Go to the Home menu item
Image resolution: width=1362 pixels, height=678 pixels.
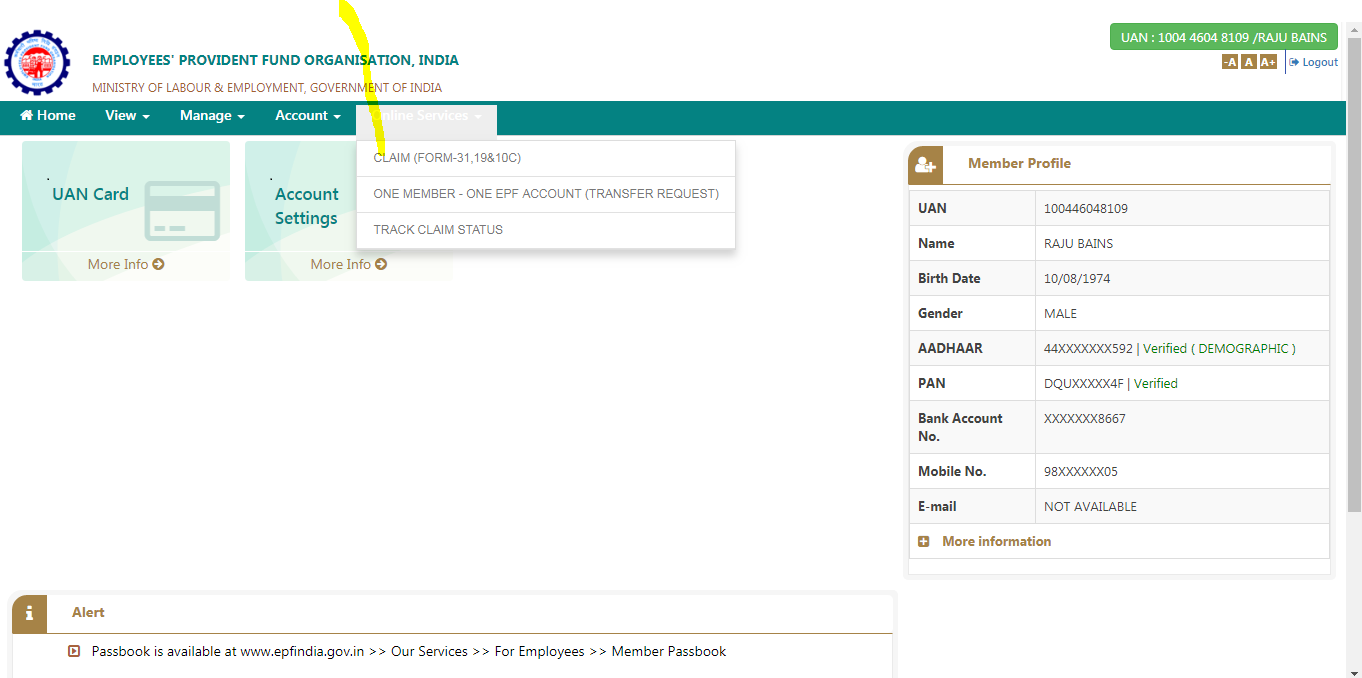(x=48, y=116)
